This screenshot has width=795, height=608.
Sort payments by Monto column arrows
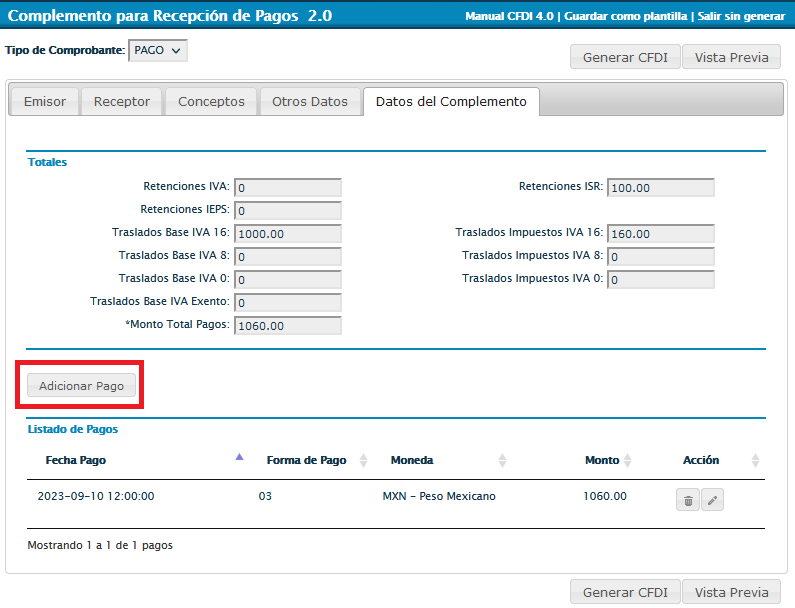point(627,460)
